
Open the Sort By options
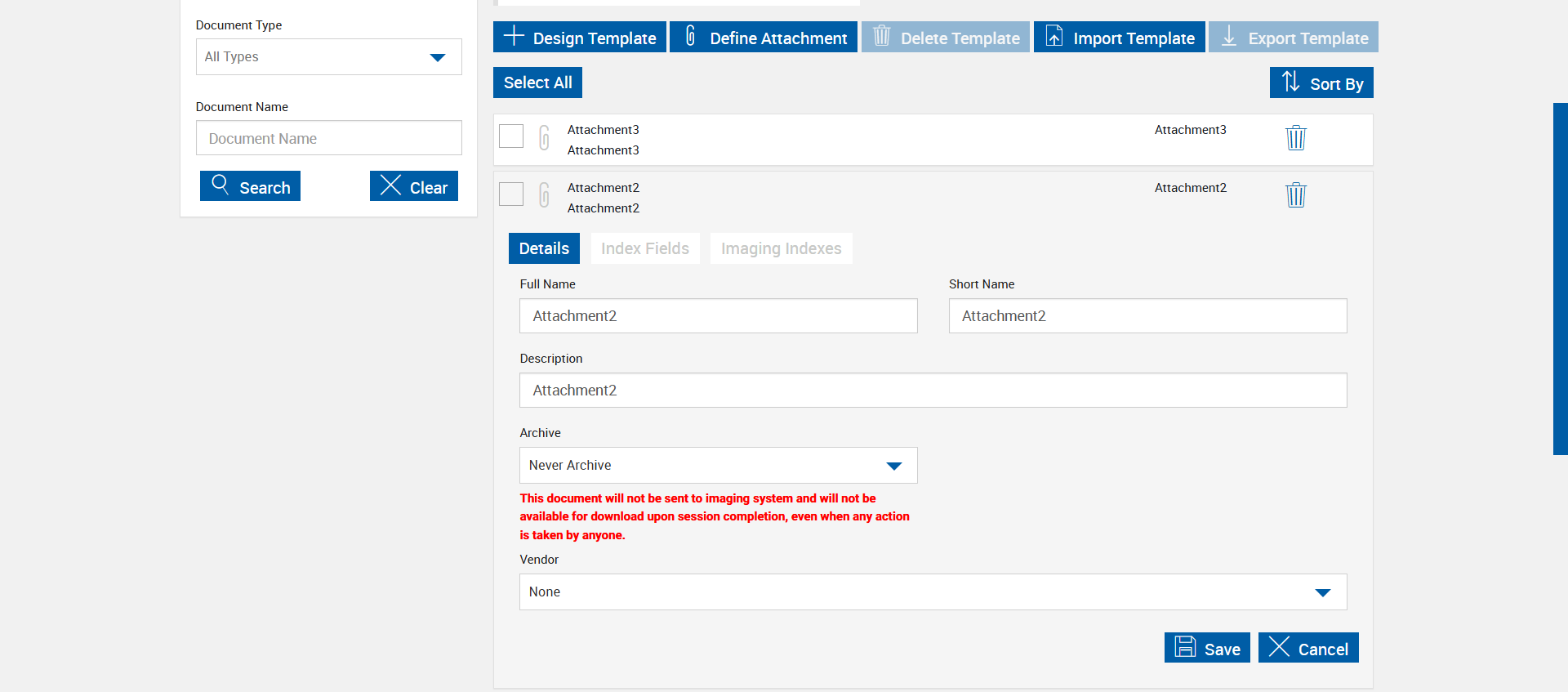[1321, 83]
